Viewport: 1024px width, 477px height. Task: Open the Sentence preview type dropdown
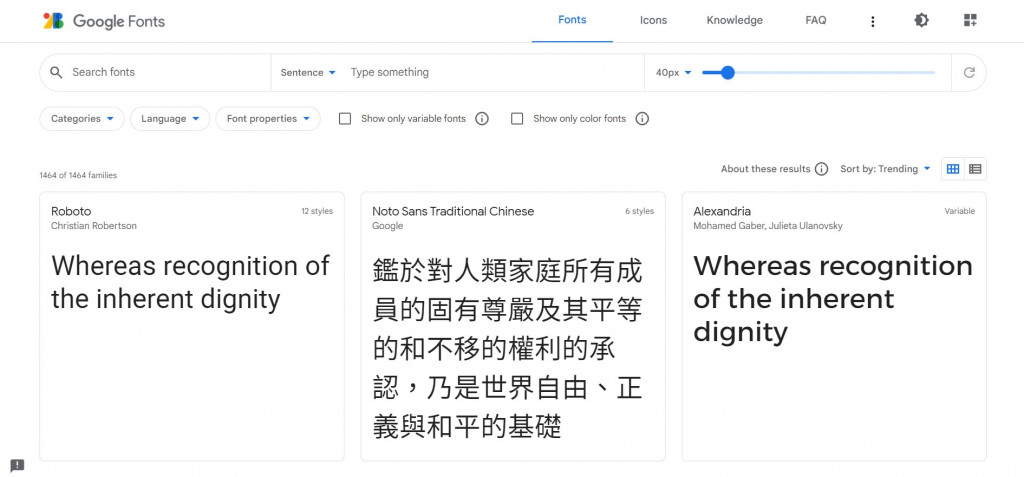(308, 73)
